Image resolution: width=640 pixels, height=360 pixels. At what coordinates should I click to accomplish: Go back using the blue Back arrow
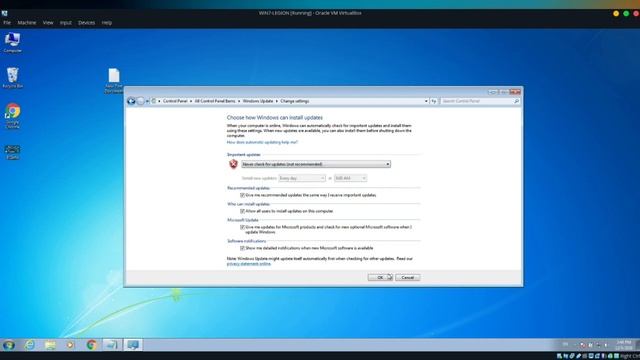point(131,101)
